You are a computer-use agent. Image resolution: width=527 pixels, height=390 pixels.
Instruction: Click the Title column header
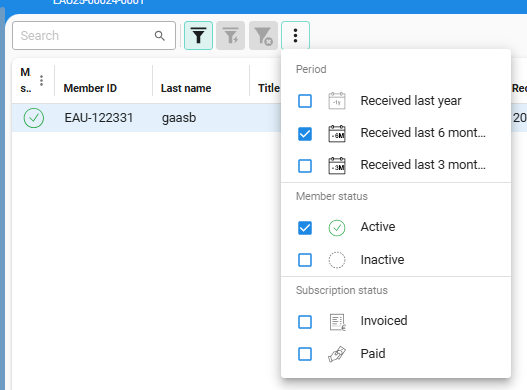[269, 88]
